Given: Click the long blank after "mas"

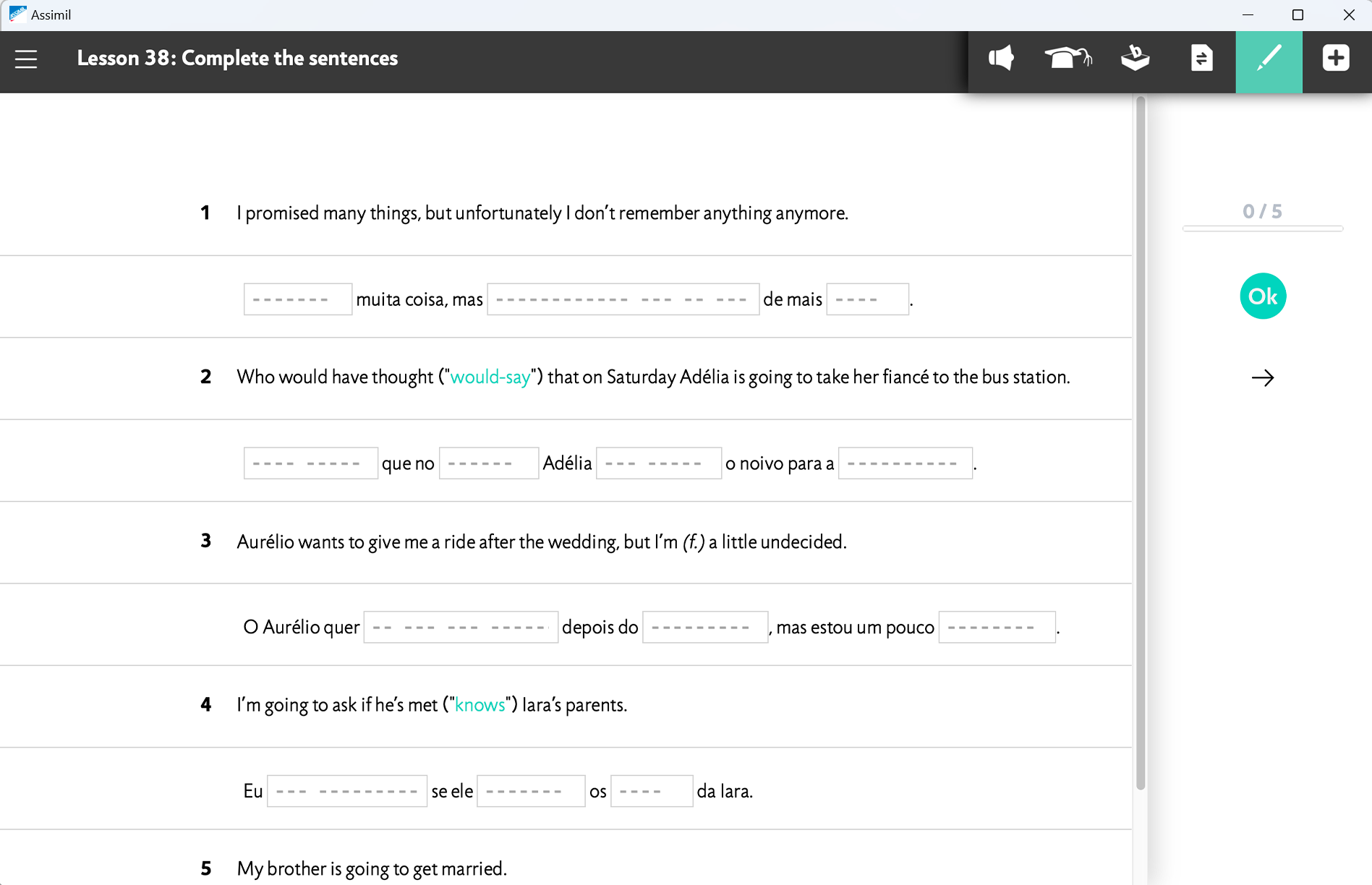Looking at the screenshot, I should pos(623,299).
